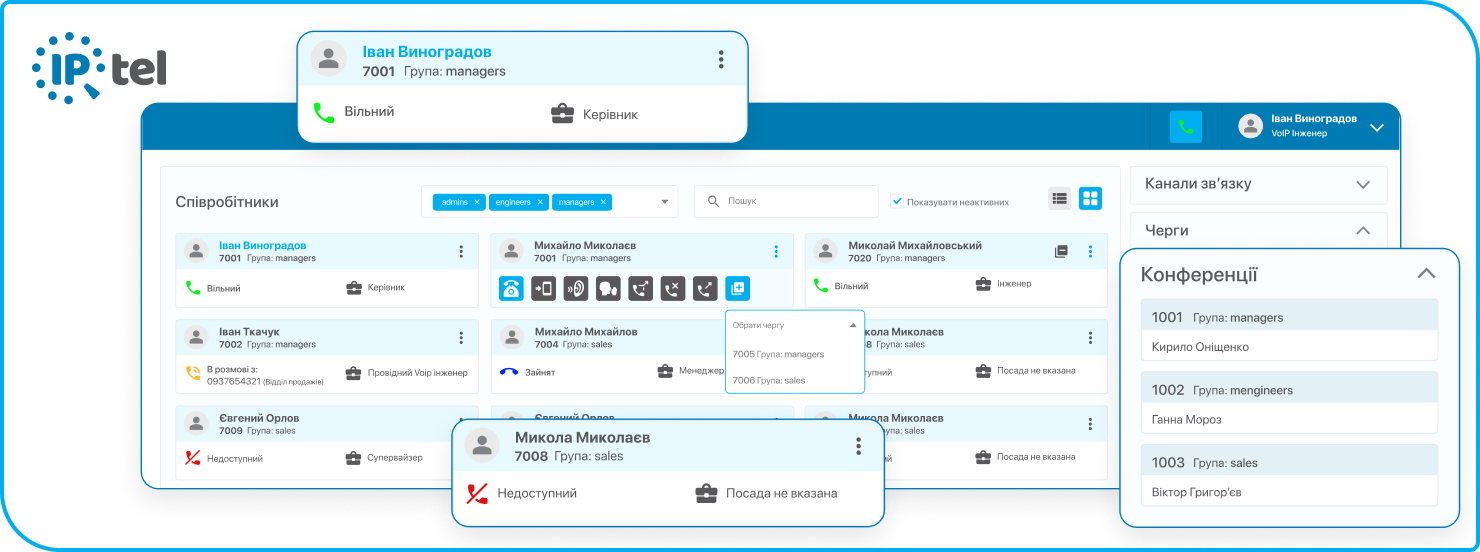Click the blue telephone call icon

click(x=511, y=288)
